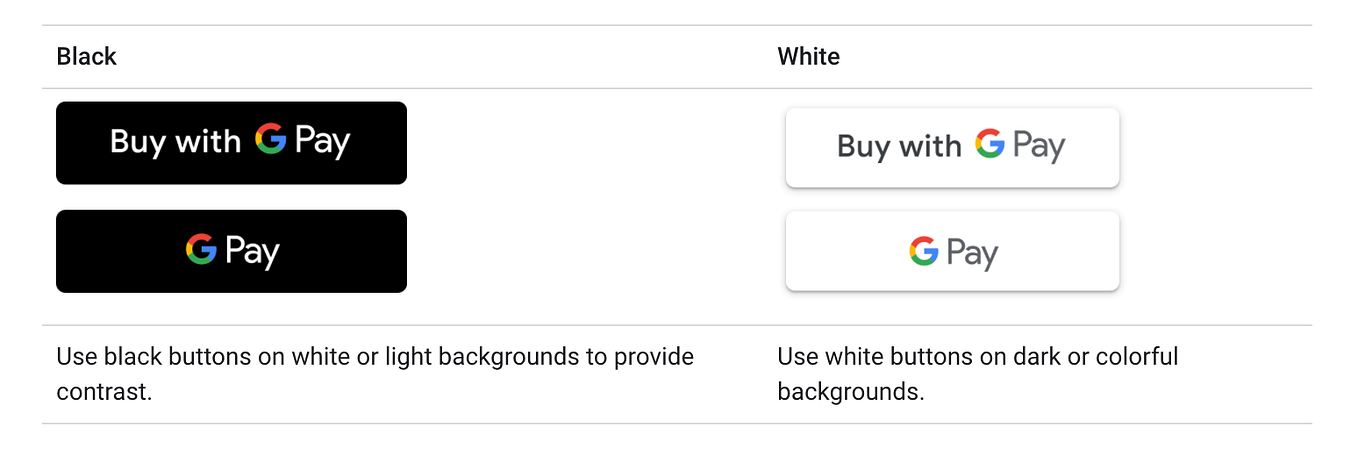Click the word Pay in black Buy with button

pyautogui.click(x=322, y=142)
